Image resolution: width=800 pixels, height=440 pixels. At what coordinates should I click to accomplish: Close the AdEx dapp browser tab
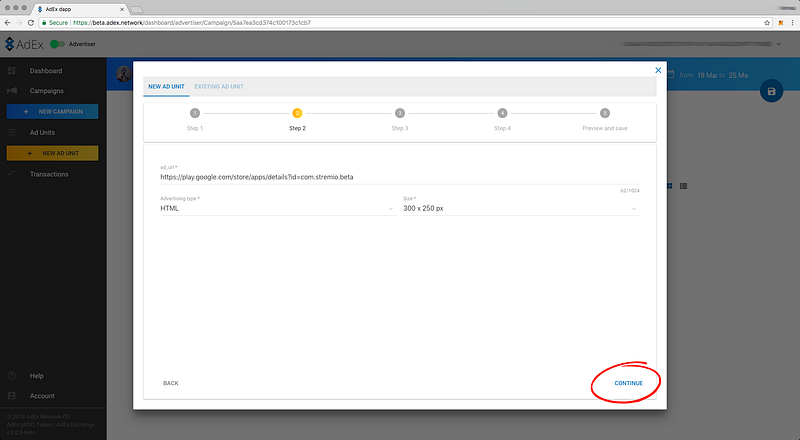[122, 9]
